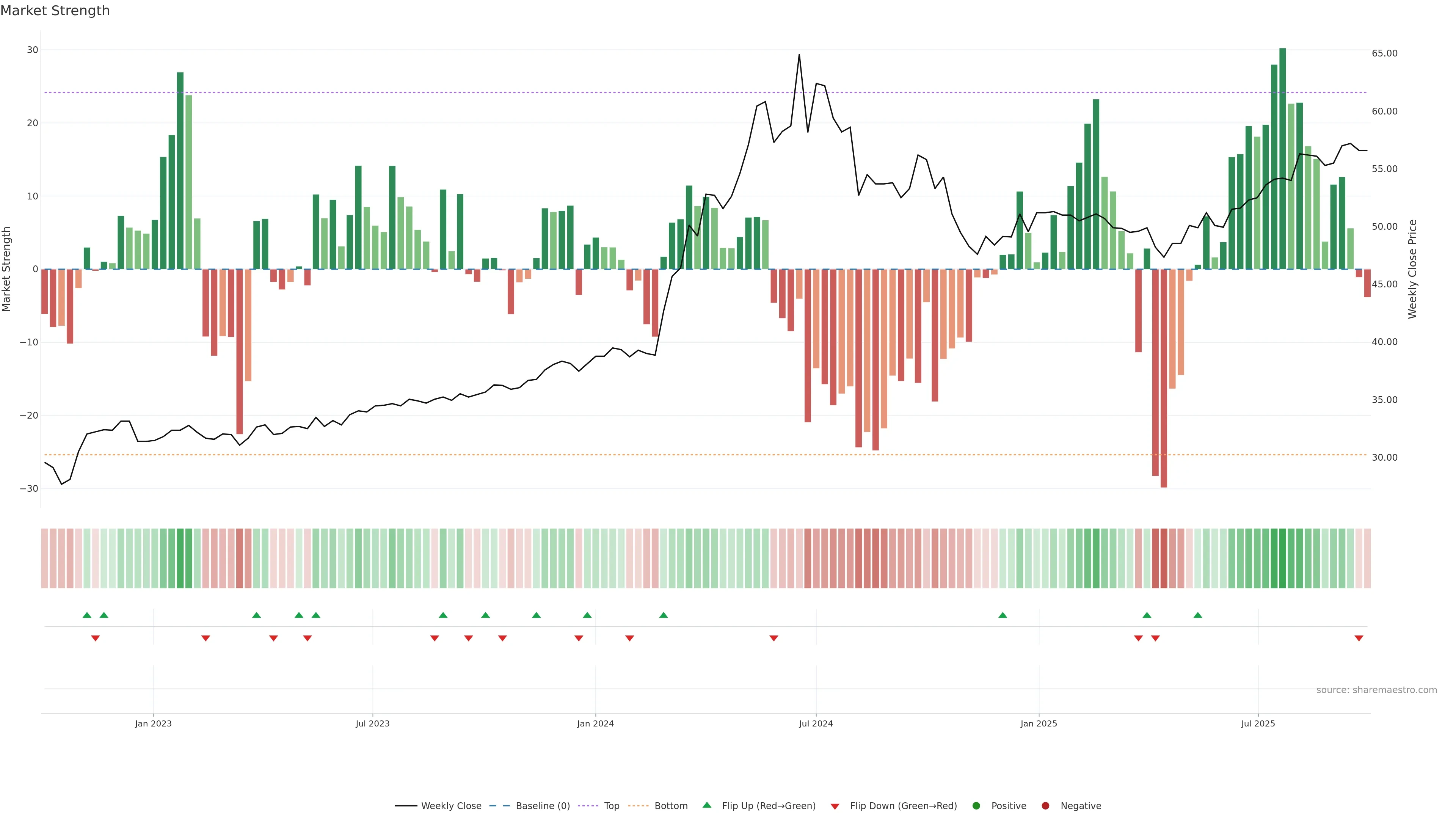Click the orange dotted Bottom legend line icon

tap(638, 806)
